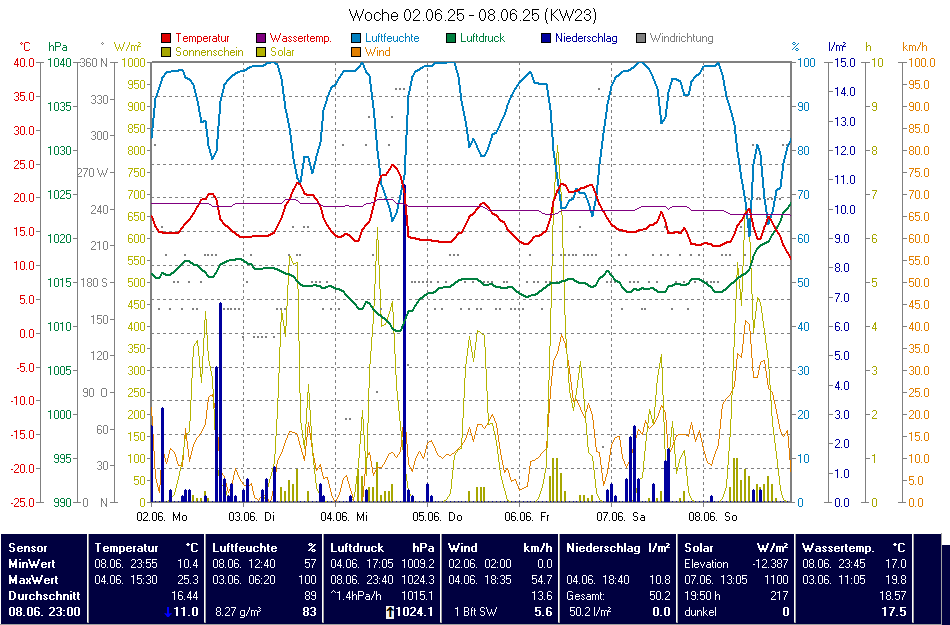Click the current pressure value 1024.1
The width and height of the screenshot is (950, 625).
point(414,612)
